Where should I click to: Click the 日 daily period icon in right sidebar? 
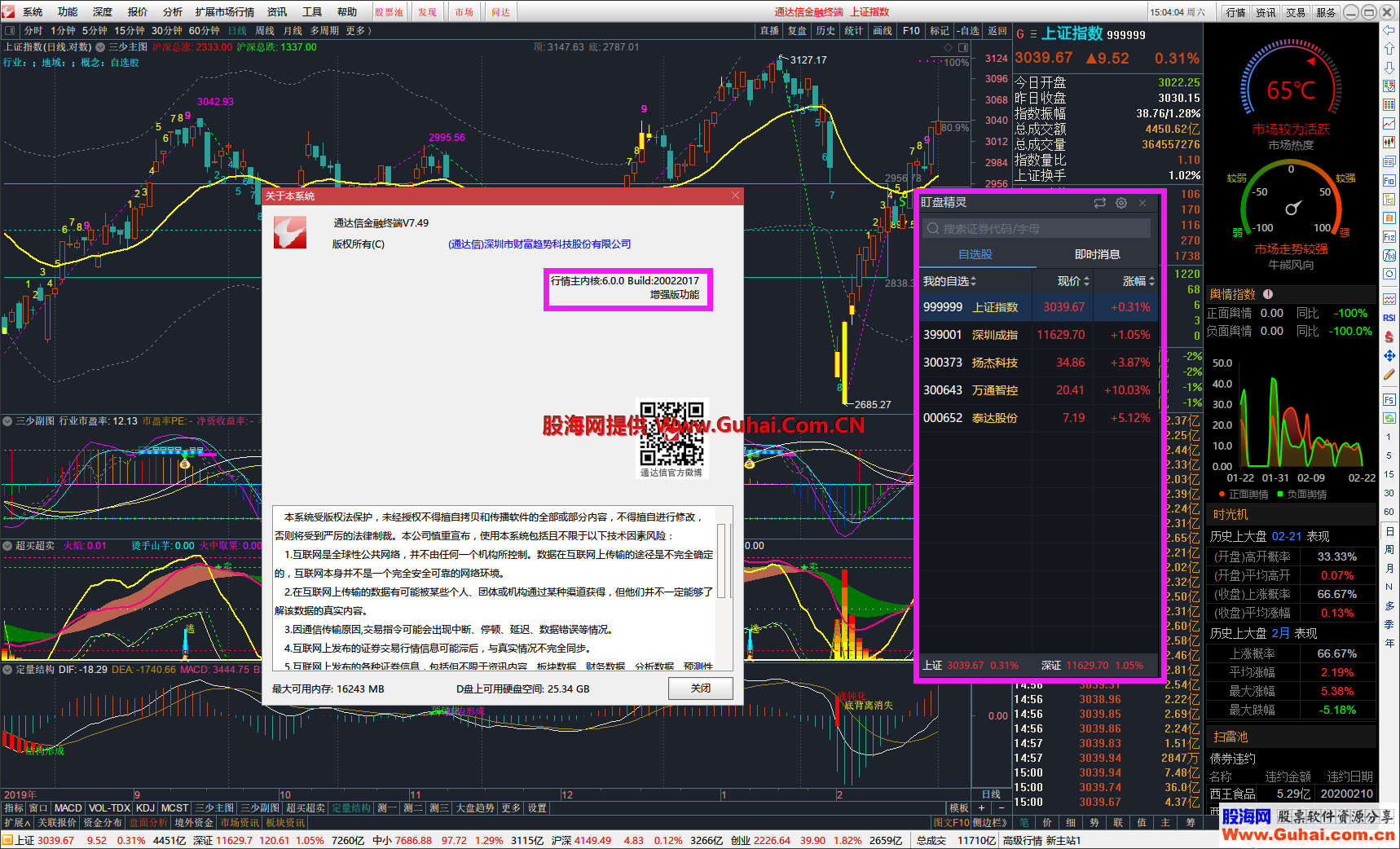(x=1389, y=531)
